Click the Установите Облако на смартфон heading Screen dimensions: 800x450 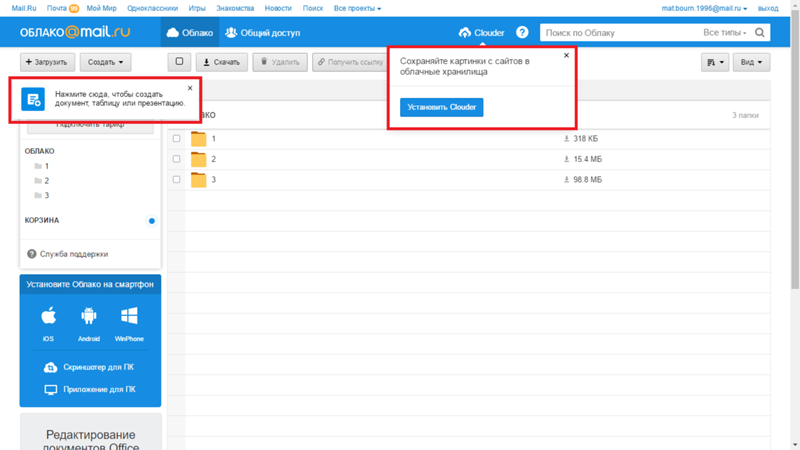pyautogui.click(x=90, y=284)
